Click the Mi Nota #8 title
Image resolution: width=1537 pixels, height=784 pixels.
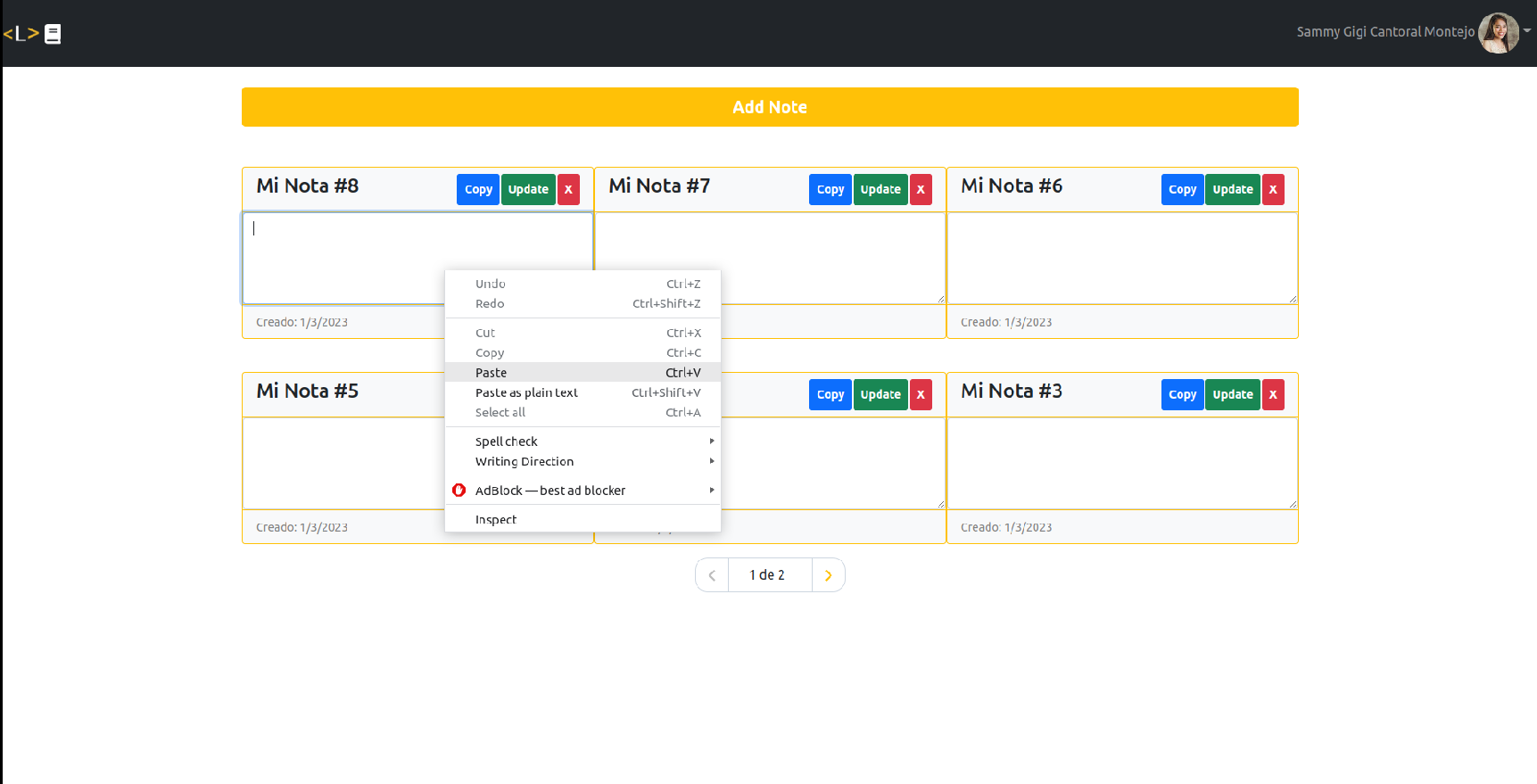(x=308, y=186)
